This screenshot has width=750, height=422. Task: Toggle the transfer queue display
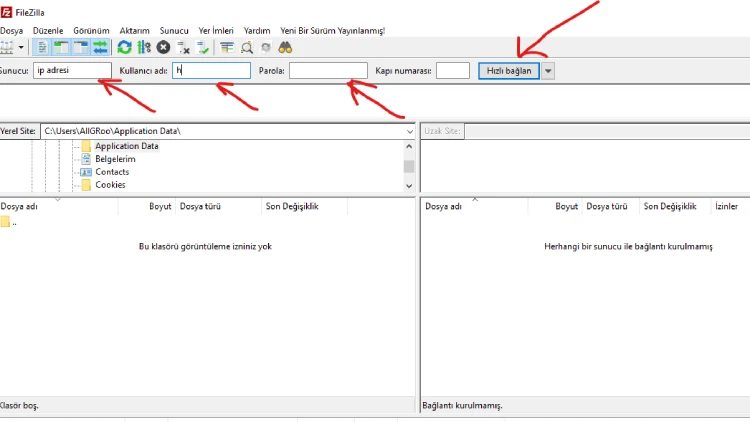(x=100, y=47)
